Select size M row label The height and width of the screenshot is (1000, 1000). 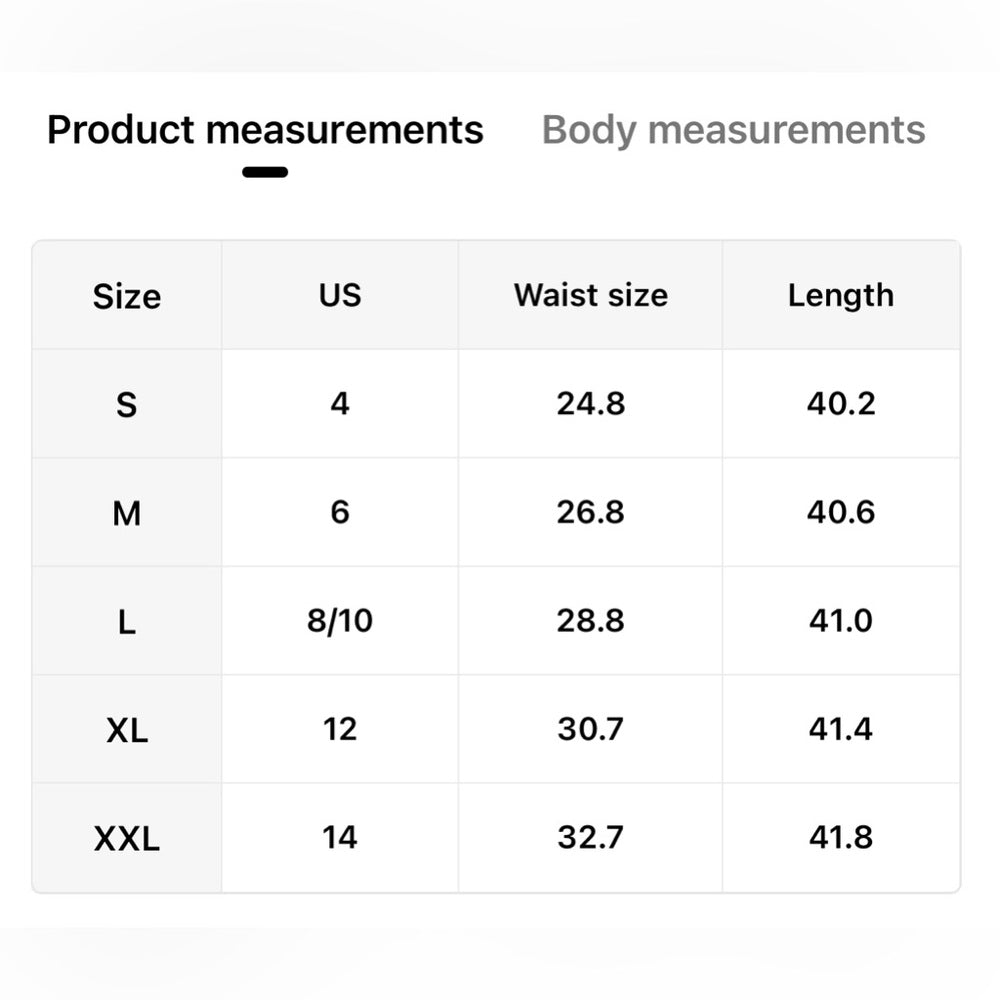click(x=127, y=512)
